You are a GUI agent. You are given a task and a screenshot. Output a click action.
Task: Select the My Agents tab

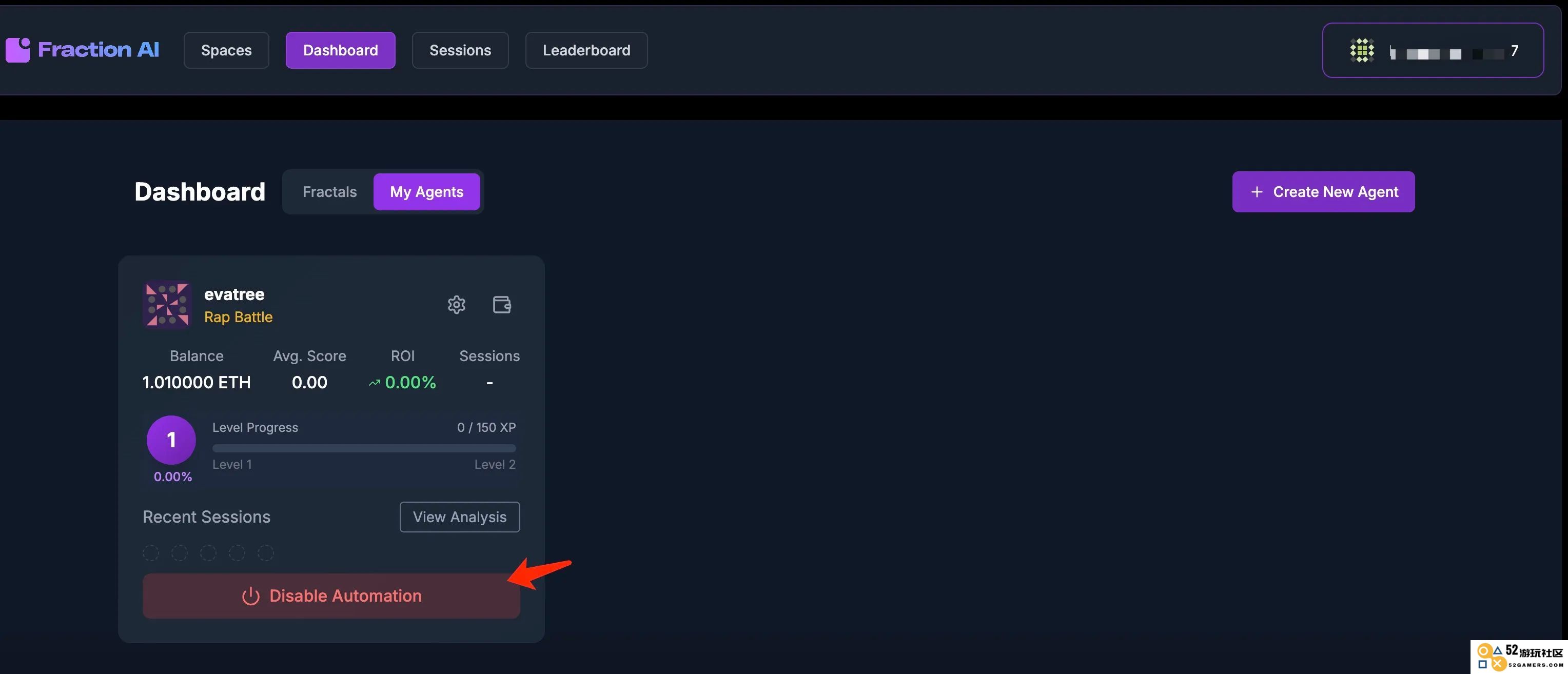pos(427,192)
